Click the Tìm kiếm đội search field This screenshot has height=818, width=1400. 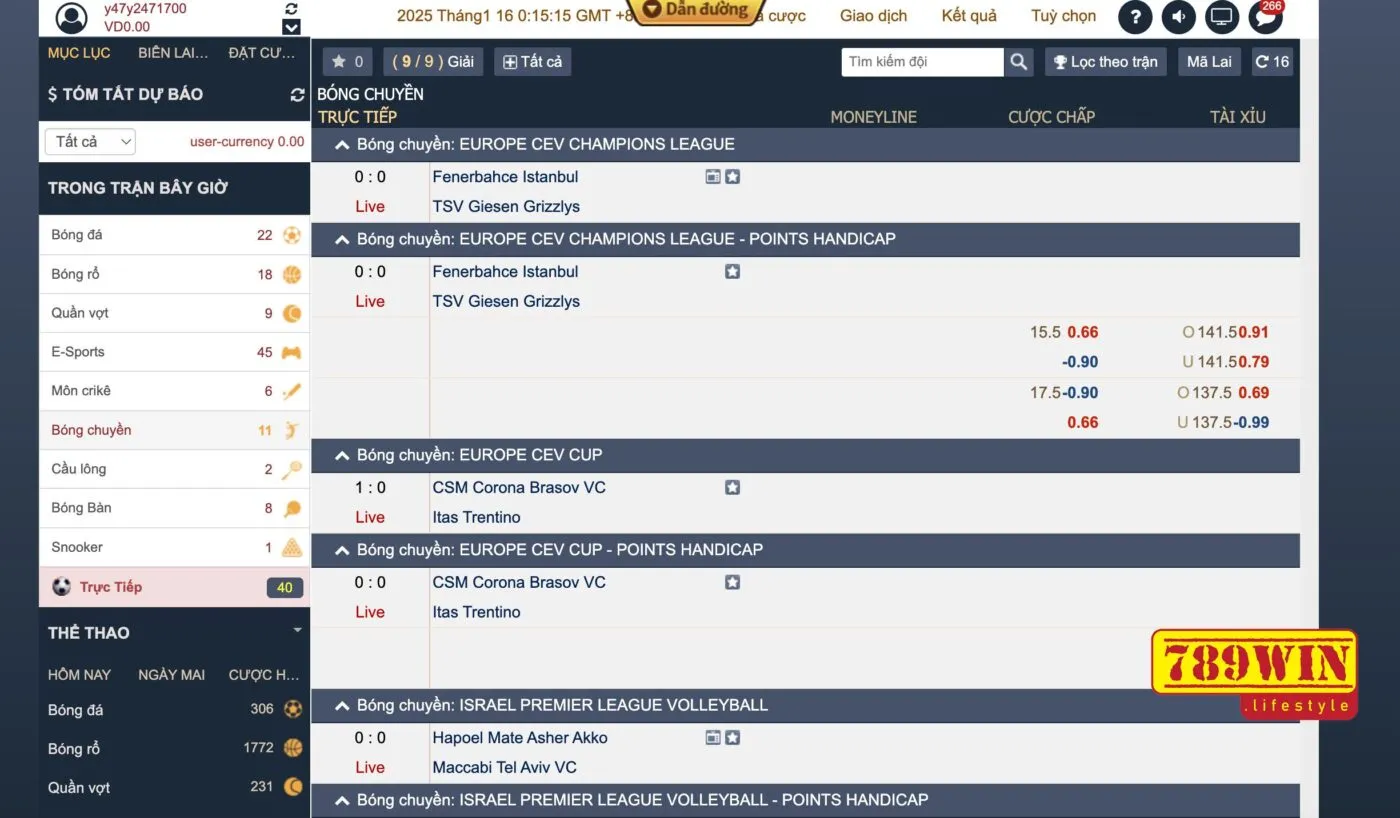(921, 62)
